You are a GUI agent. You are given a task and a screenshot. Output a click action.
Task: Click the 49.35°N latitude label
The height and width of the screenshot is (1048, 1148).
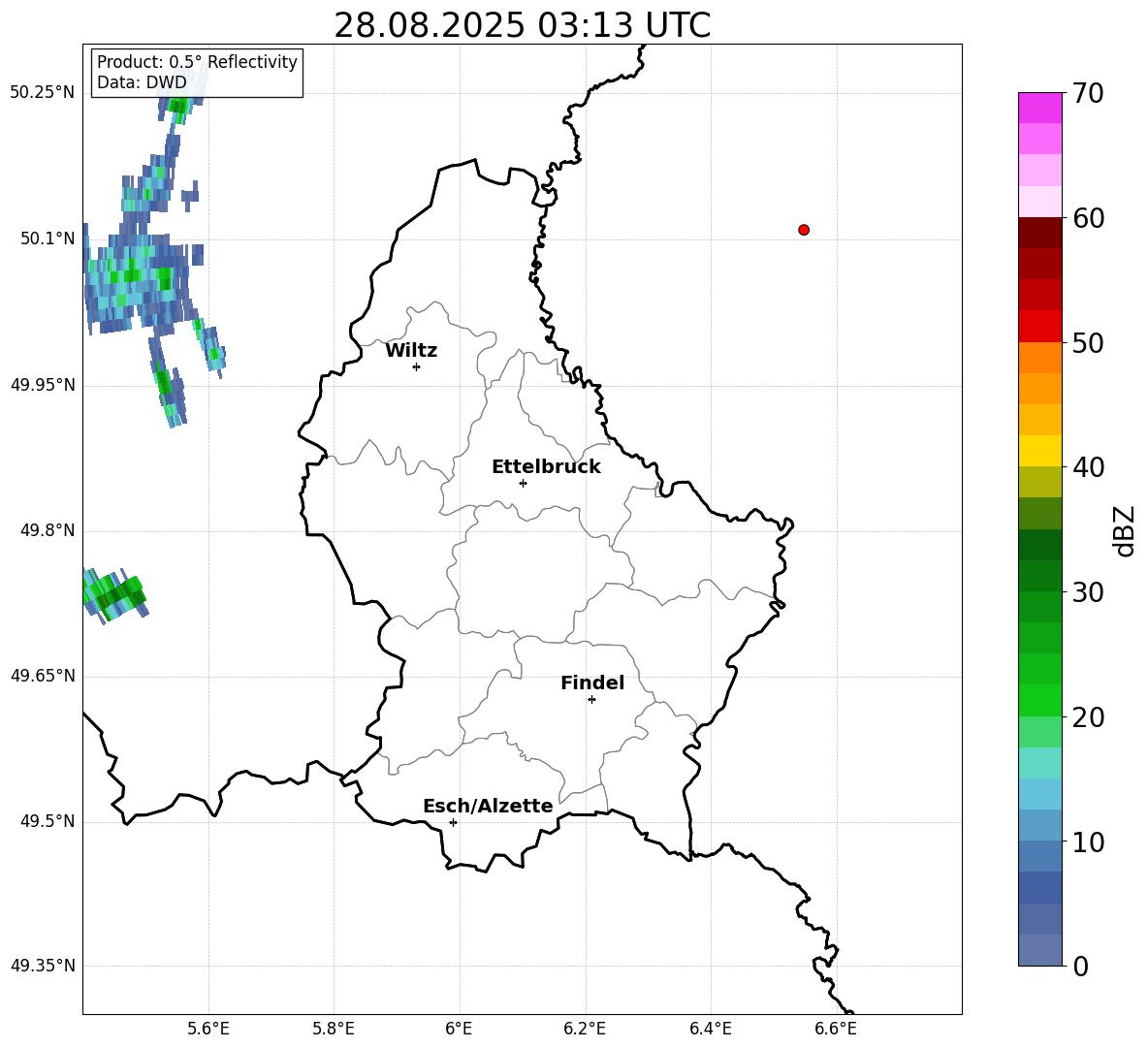[43, 966]
